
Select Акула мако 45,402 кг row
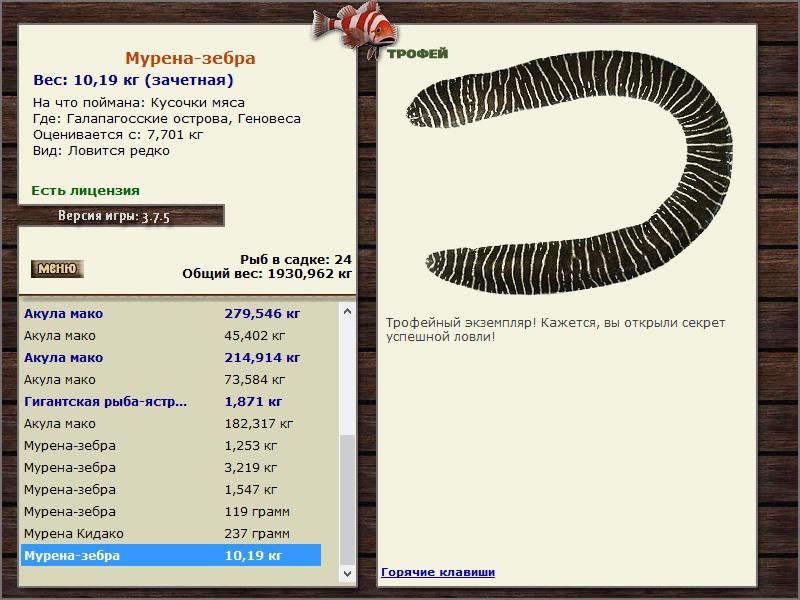coord(171,336)
